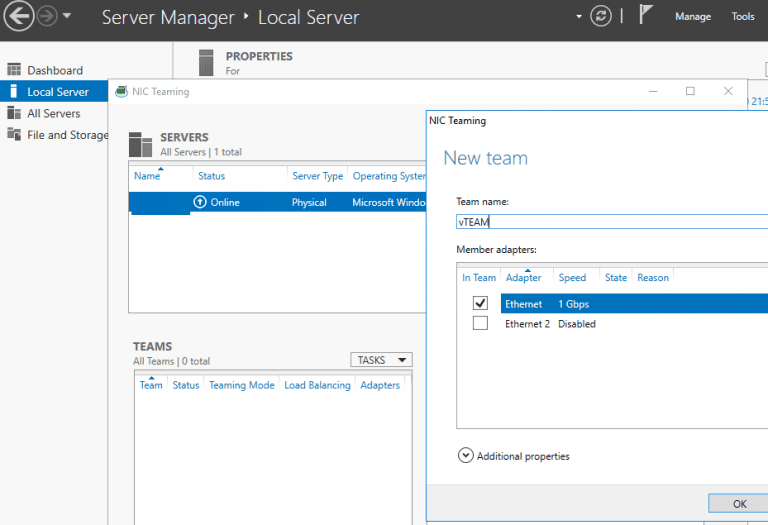Expand Additional properties section
This screenshot has height=525, width=768.
[x=465, y=455]
